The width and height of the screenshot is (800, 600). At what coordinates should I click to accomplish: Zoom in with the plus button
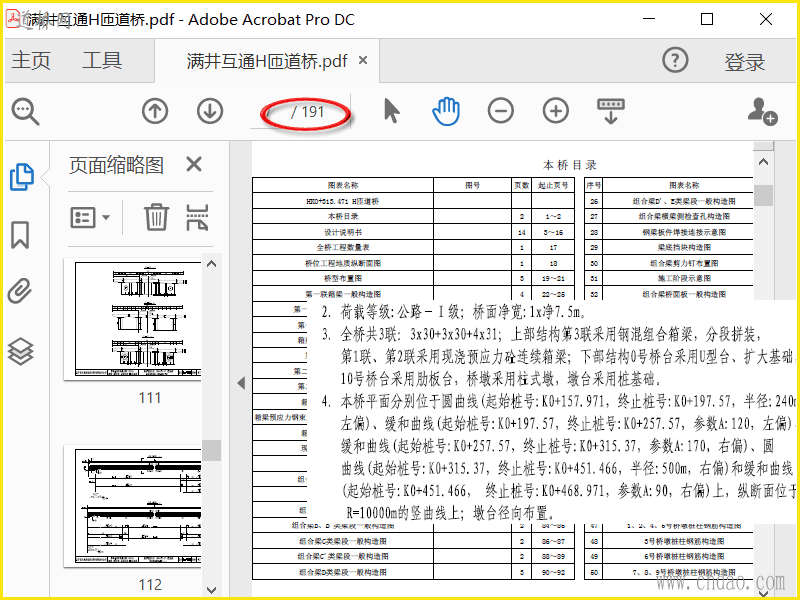pos(556,111)
